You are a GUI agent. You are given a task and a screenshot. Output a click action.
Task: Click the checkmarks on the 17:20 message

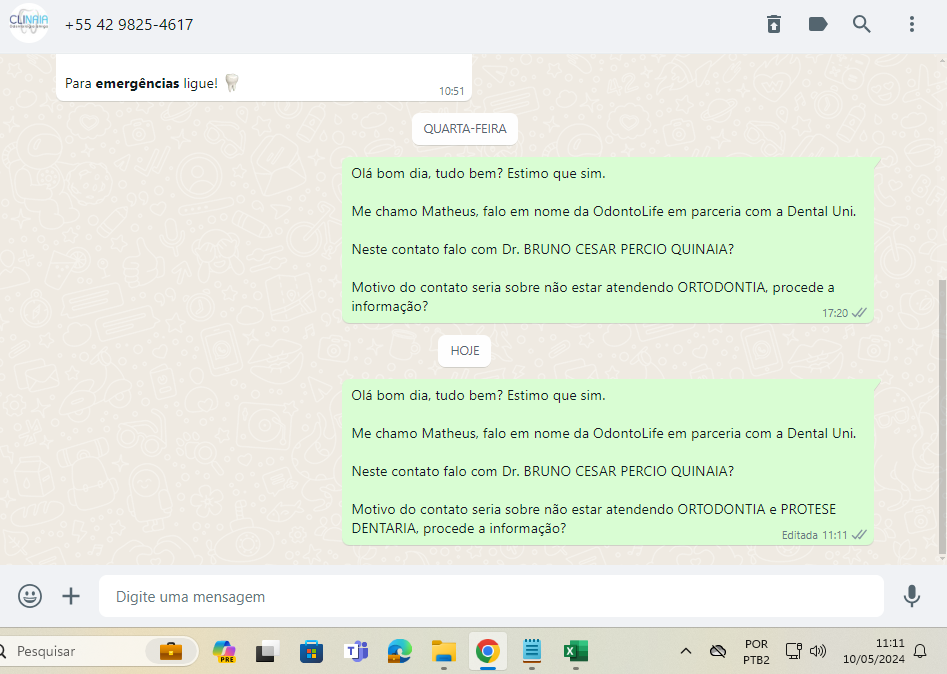(x=859, y=313)
